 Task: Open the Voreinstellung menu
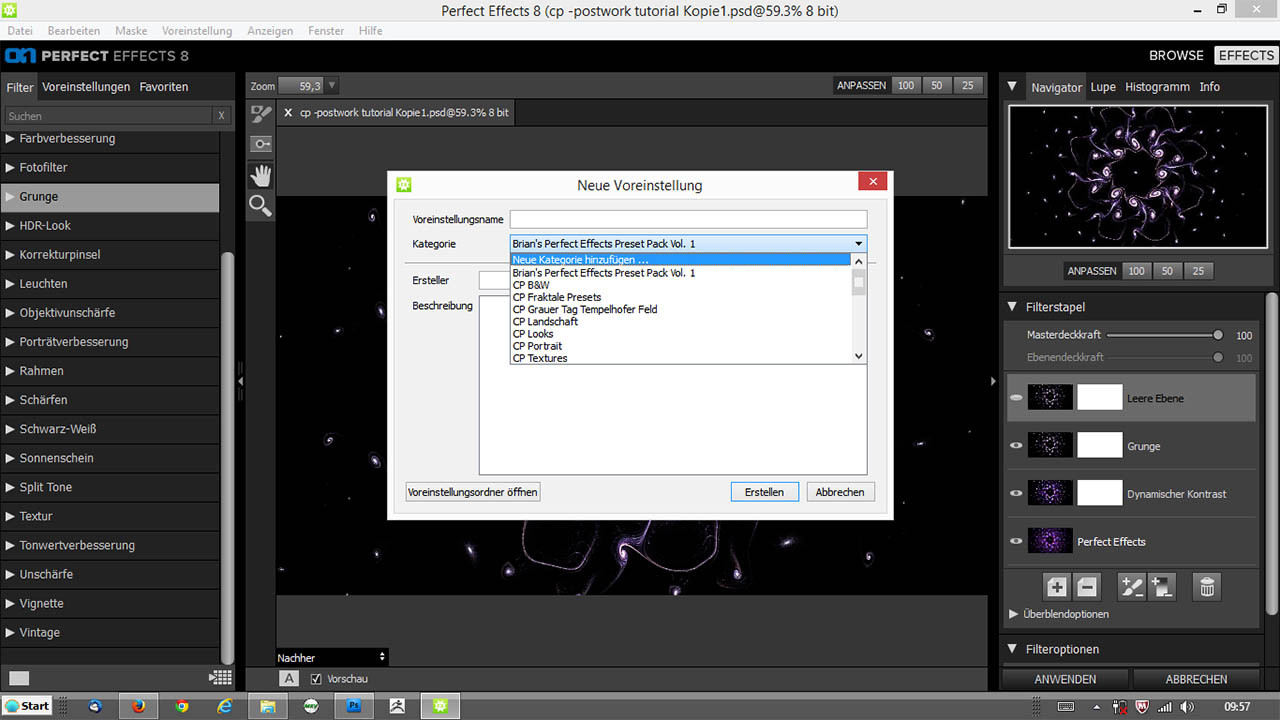(x=197, y=31)
